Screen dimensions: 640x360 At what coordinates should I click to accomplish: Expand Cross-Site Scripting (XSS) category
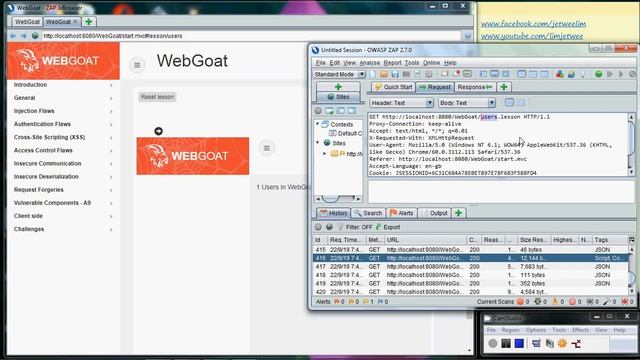63,137
